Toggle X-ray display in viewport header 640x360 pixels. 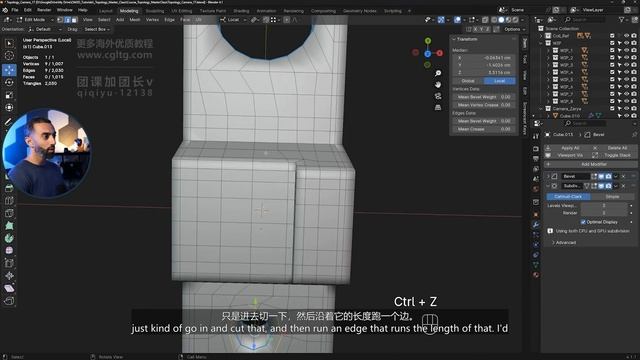(x=485, y=20)
